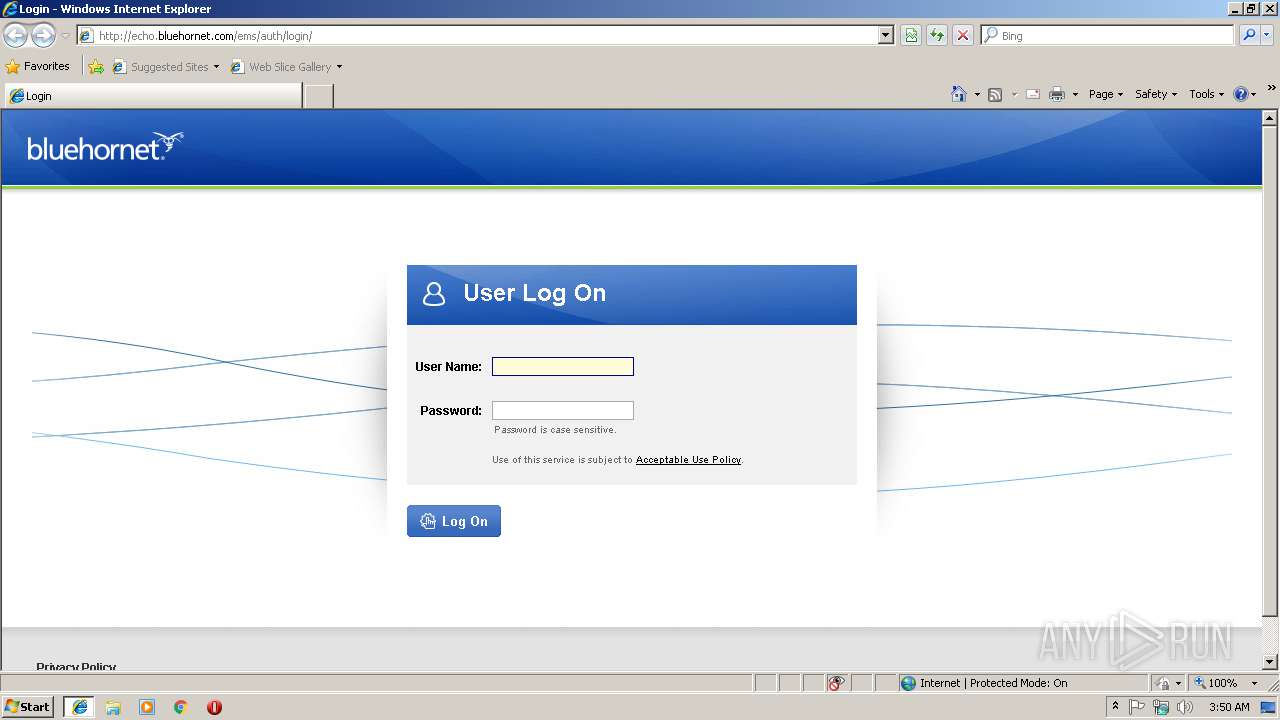Click the search magnifier button
Viewport: 1280px width, 720px height.
pos(1248,36)
